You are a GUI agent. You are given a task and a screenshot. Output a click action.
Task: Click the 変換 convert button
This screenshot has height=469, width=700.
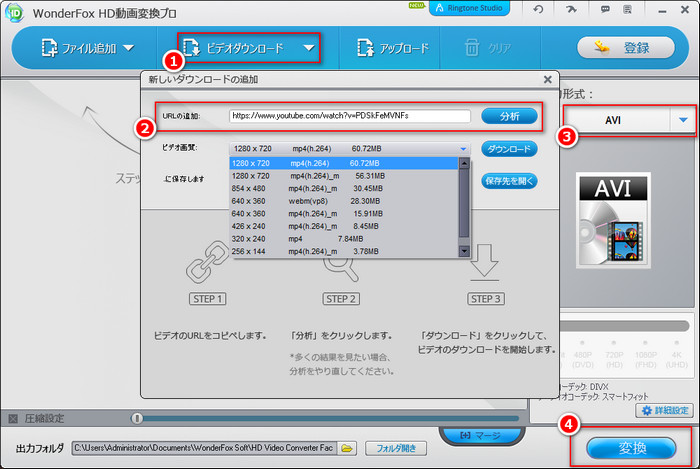629,446
